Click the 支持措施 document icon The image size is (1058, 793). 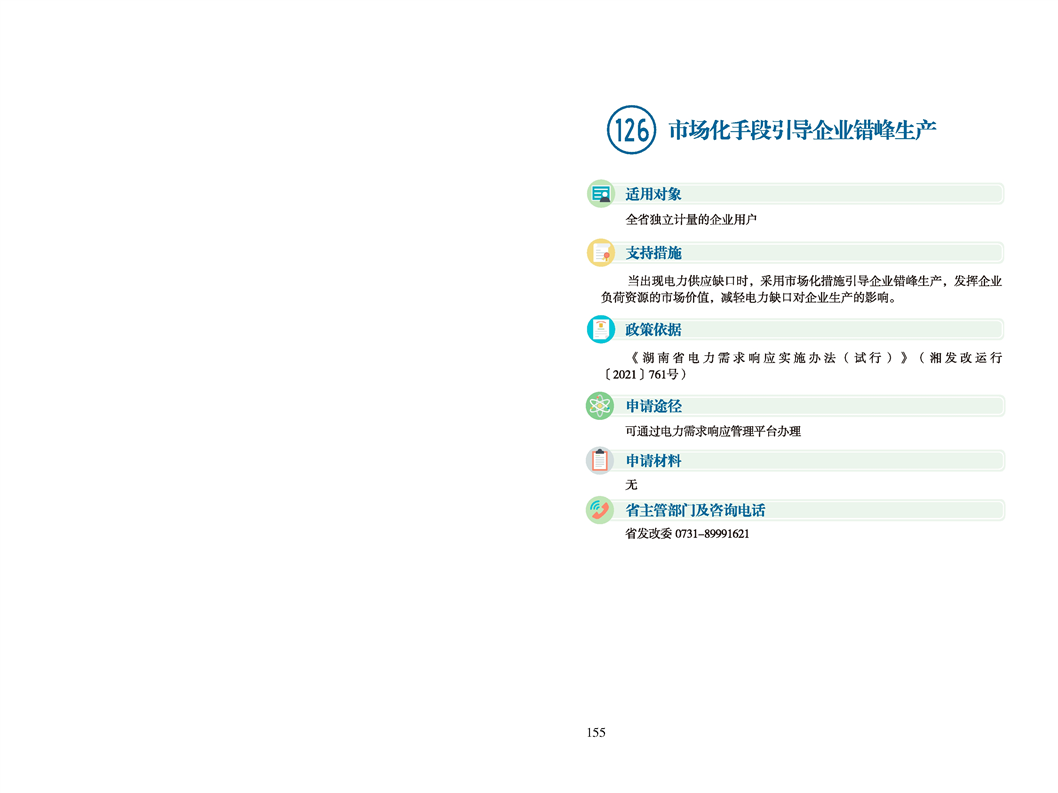[x=600, y=252]
